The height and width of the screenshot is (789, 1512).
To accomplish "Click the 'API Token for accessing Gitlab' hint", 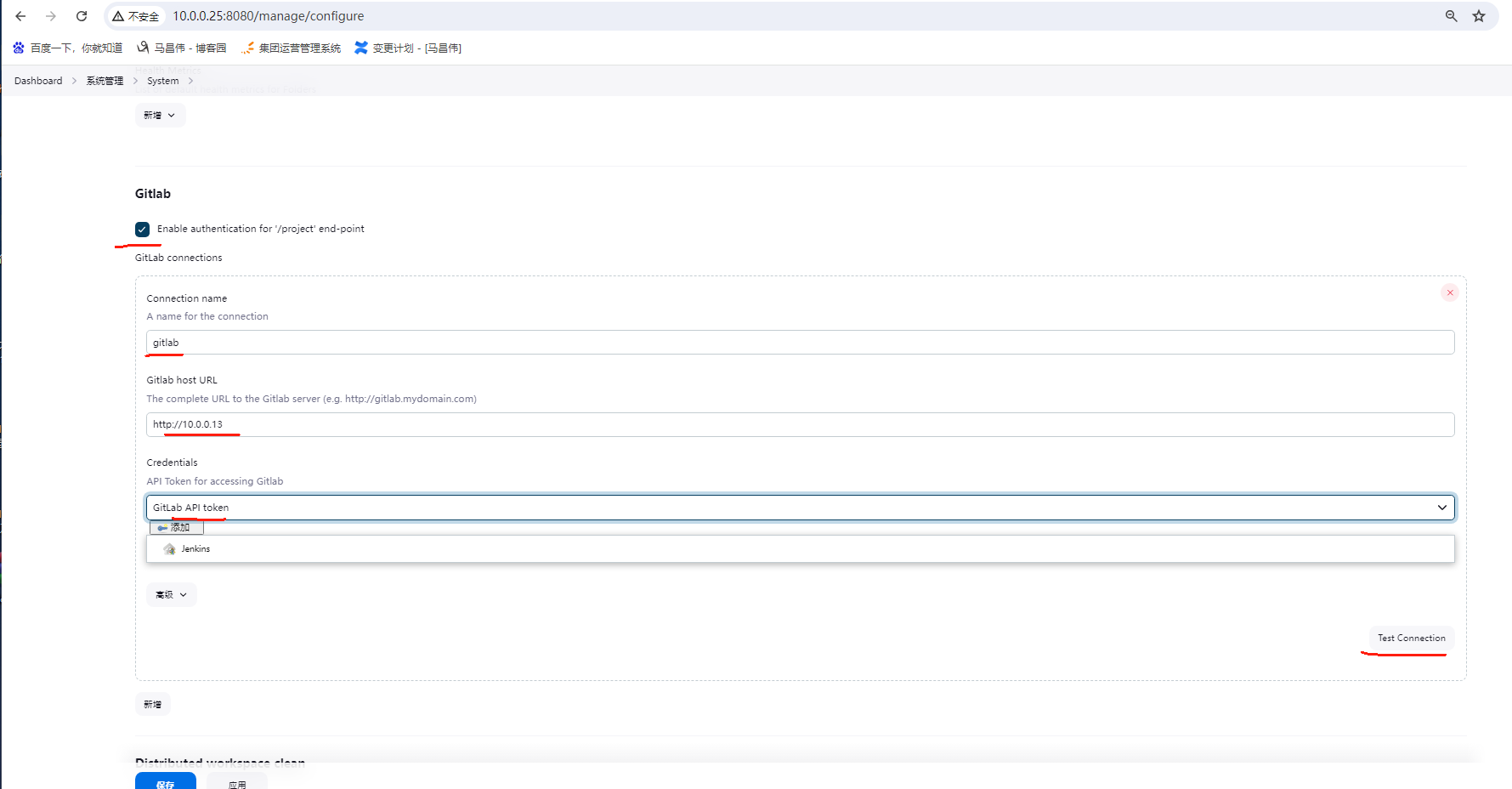I will [215, 481].
